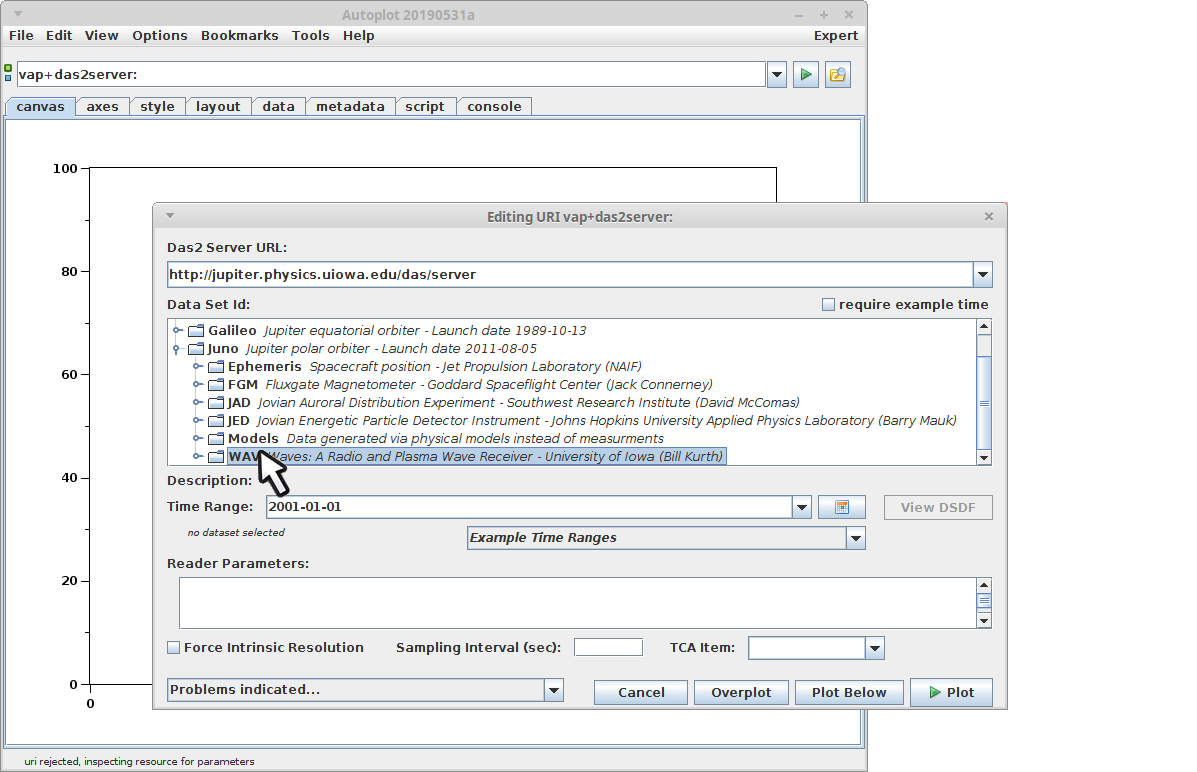
Task: Switch to the layout tab
Action: (x=218, y=107)
